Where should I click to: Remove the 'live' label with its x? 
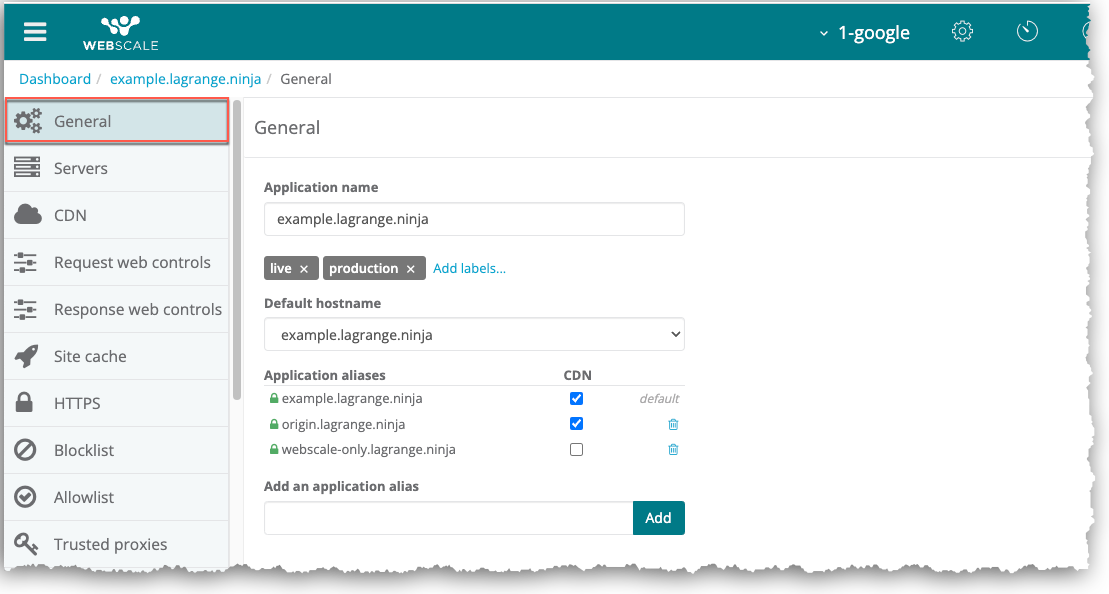(x=304, y=269)
